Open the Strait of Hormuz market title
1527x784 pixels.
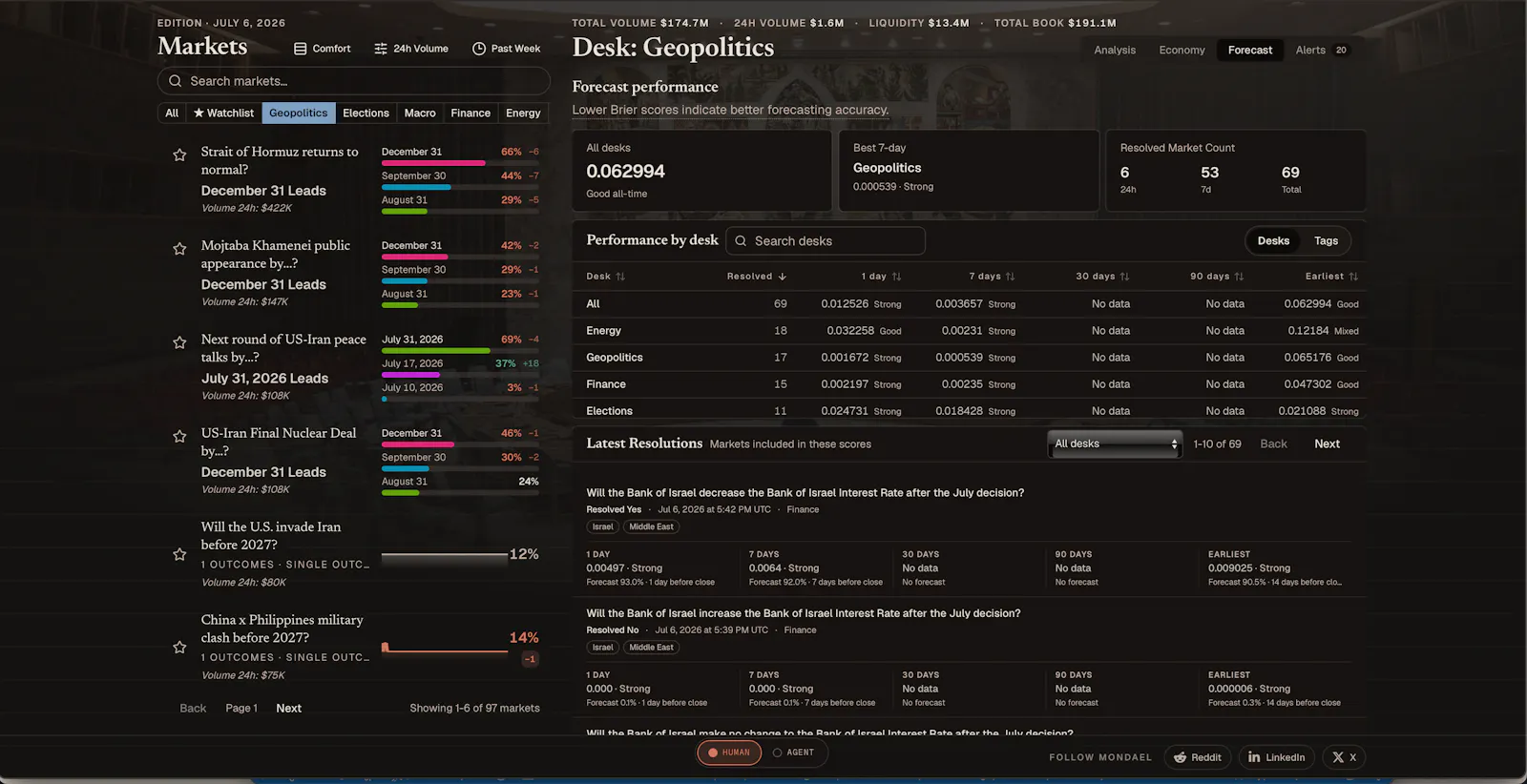click(x=280, y=160)
